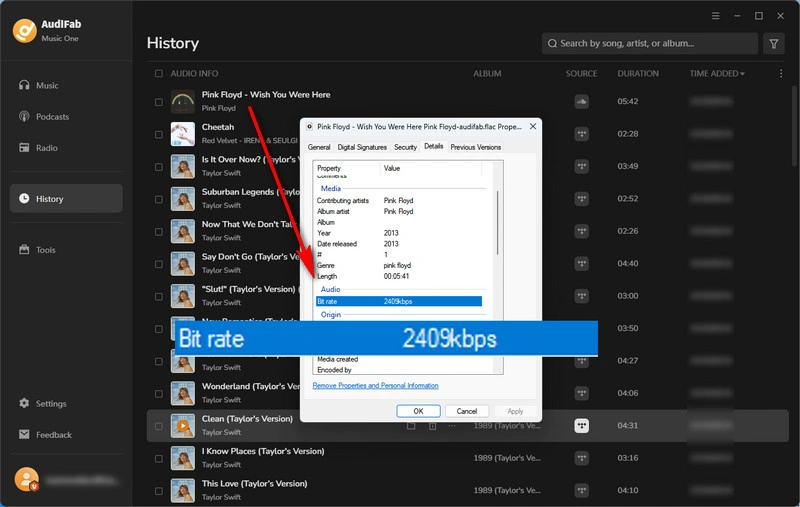Open more options for Clean (Taylor's Version)
This screenshot has height=507, width=800.
[452, 426]
